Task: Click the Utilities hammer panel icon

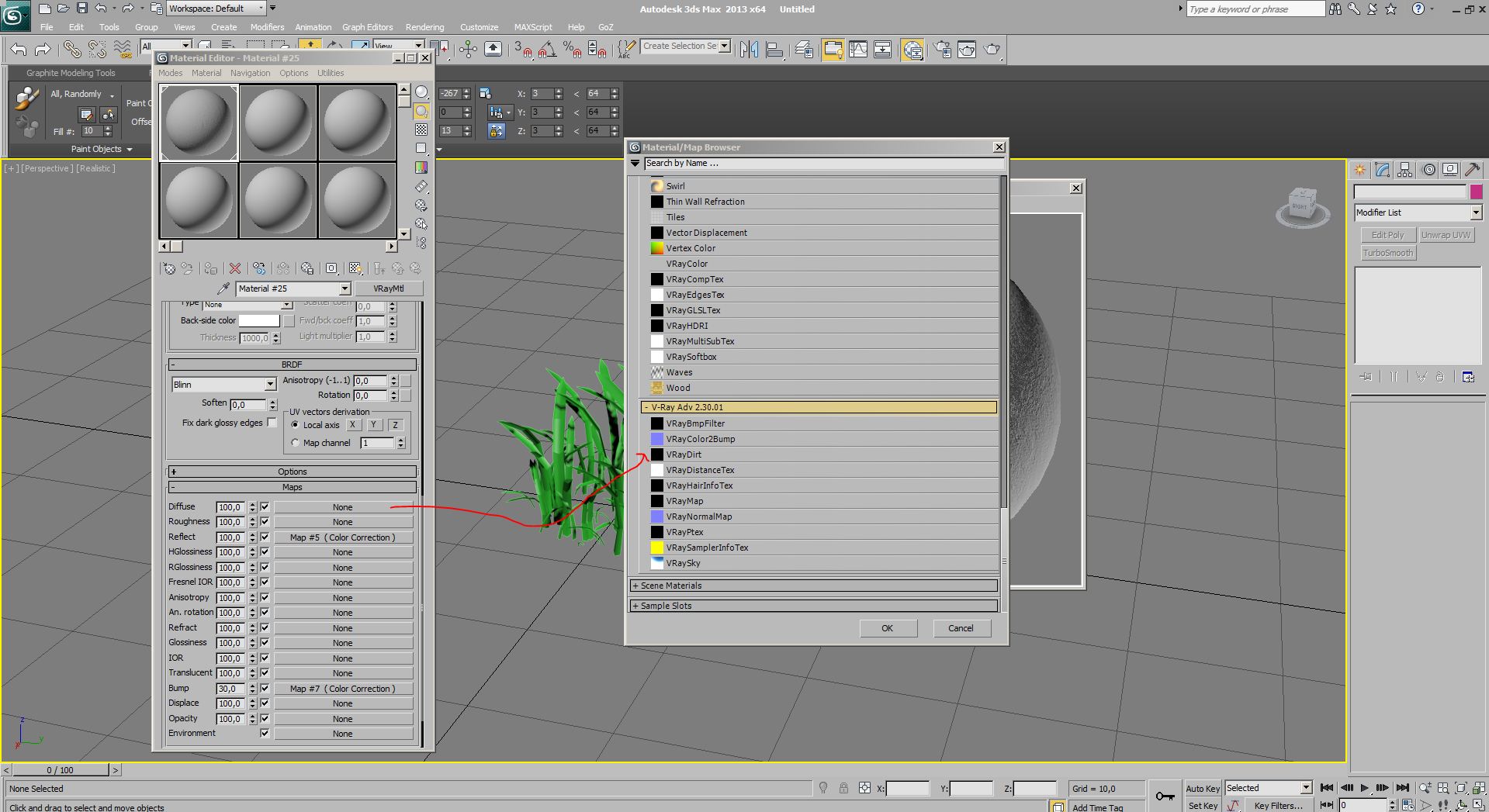Action: 1472,170
